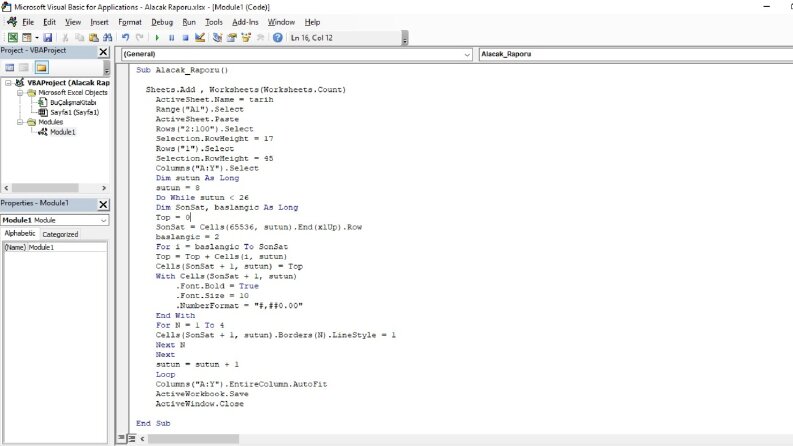This screenshot has height=446, width=793.
Task: Click the Reset stop square icon
Action: click(x=186, y=37)
